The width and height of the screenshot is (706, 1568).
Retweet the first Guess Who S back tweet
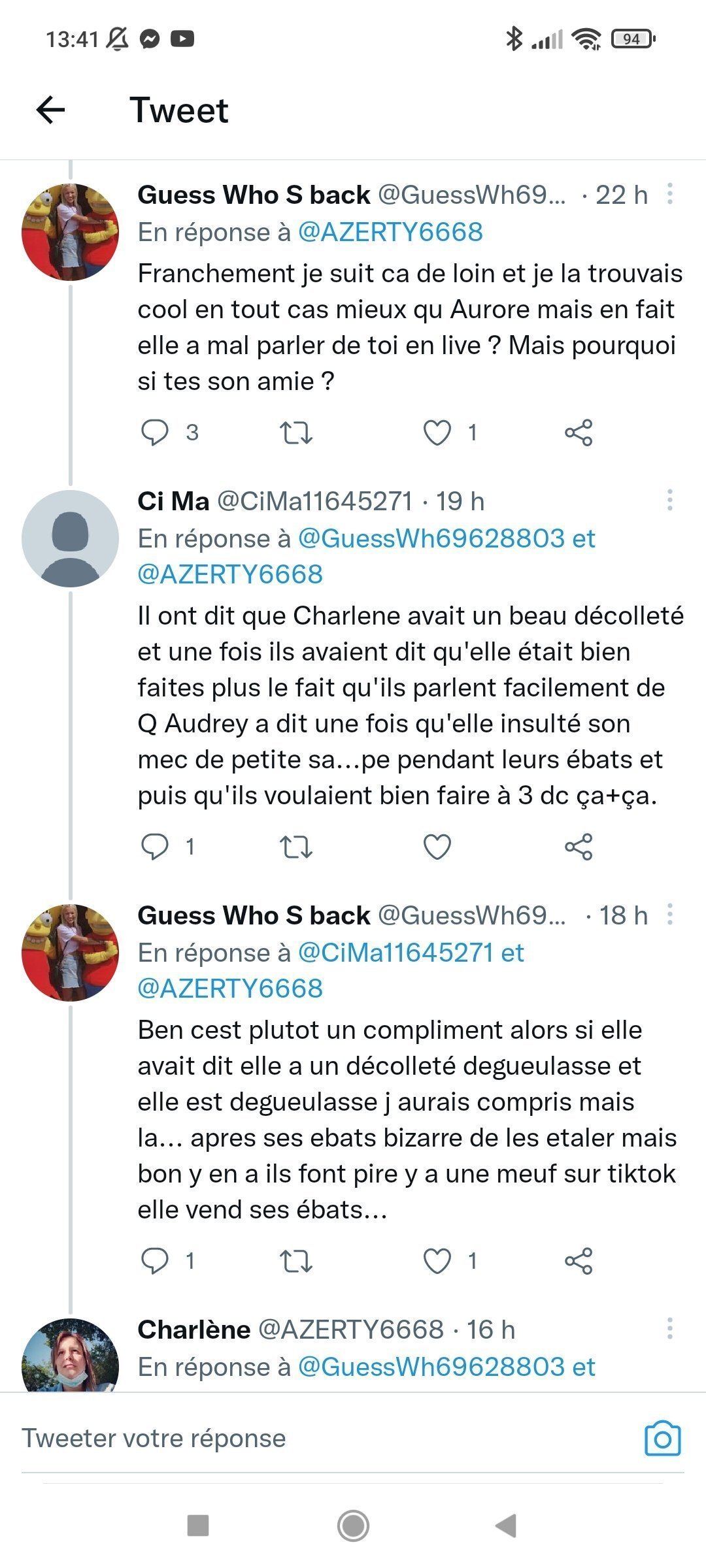coord(296,433)
